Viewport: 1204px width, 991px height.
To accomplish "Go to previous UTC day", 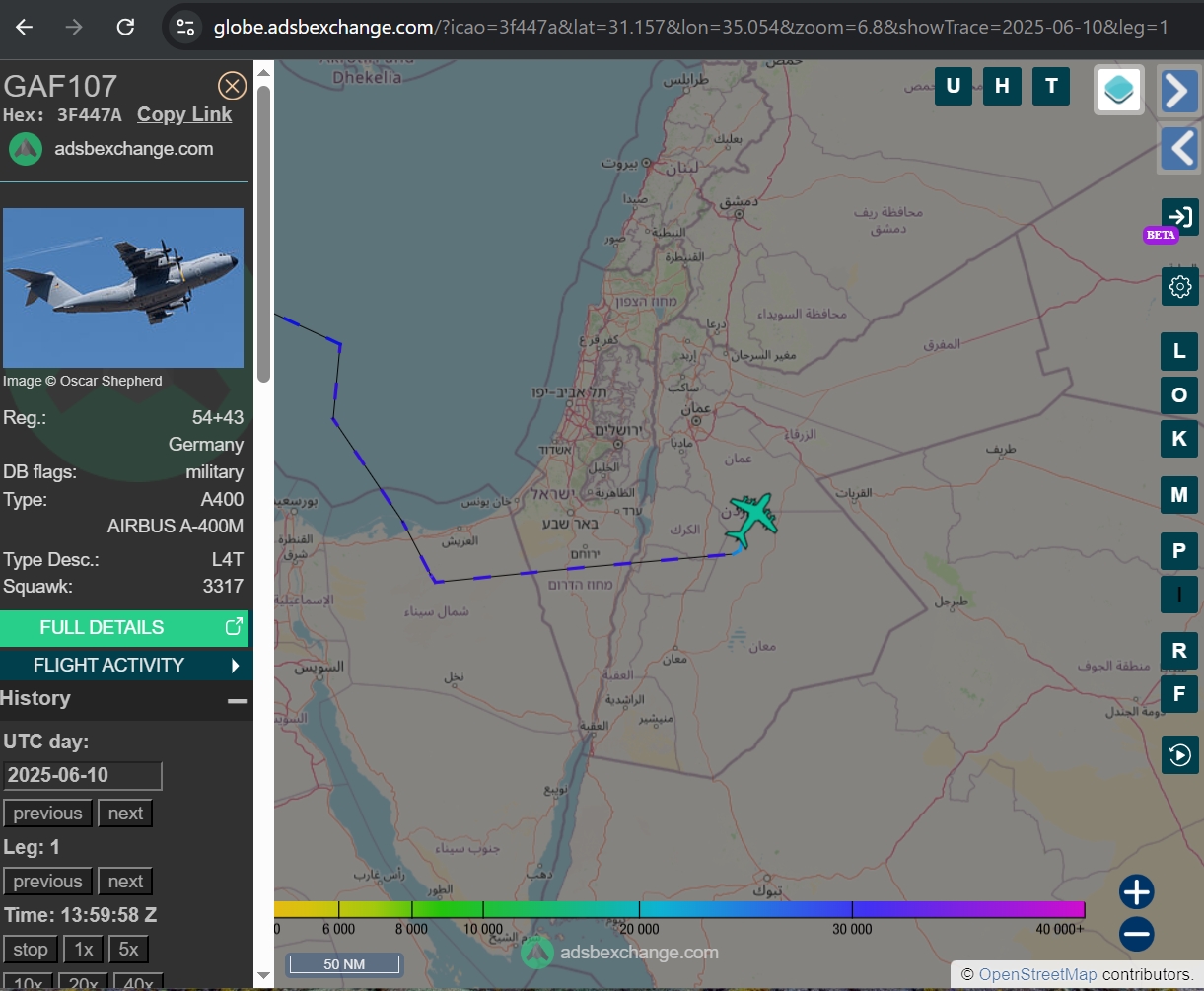I will 47,814.
